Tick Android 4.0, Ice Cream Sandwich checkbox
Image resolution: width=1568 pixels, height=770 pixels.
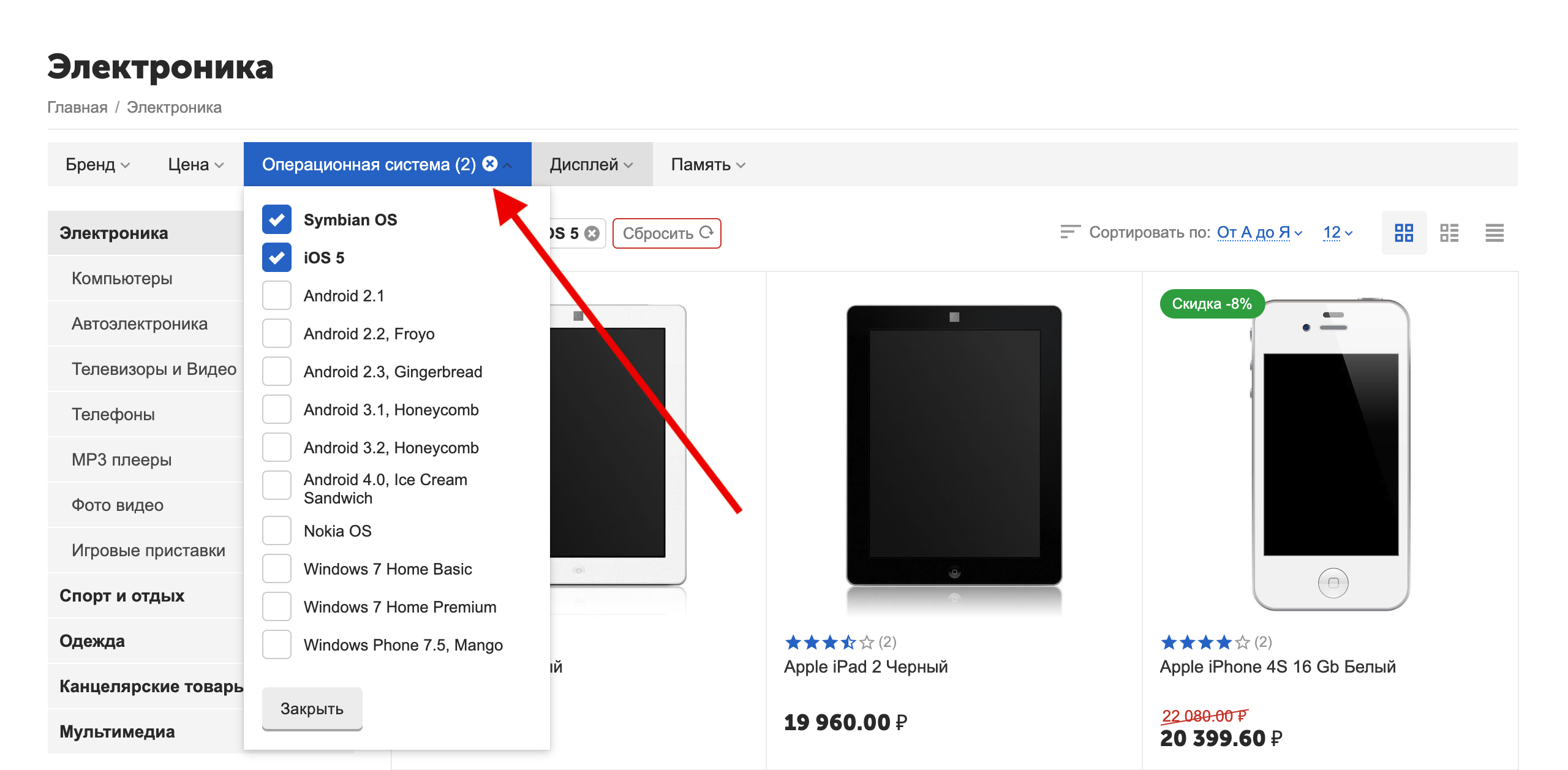tap(277, 485)
